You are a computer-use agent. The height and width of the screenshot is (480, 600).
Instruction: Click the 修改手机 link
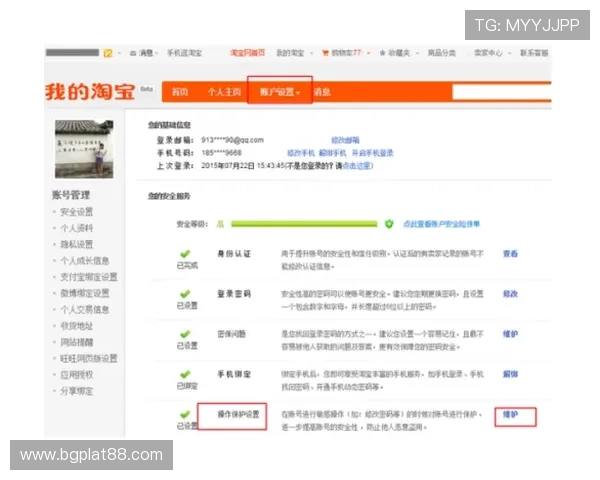coord(301,153)
